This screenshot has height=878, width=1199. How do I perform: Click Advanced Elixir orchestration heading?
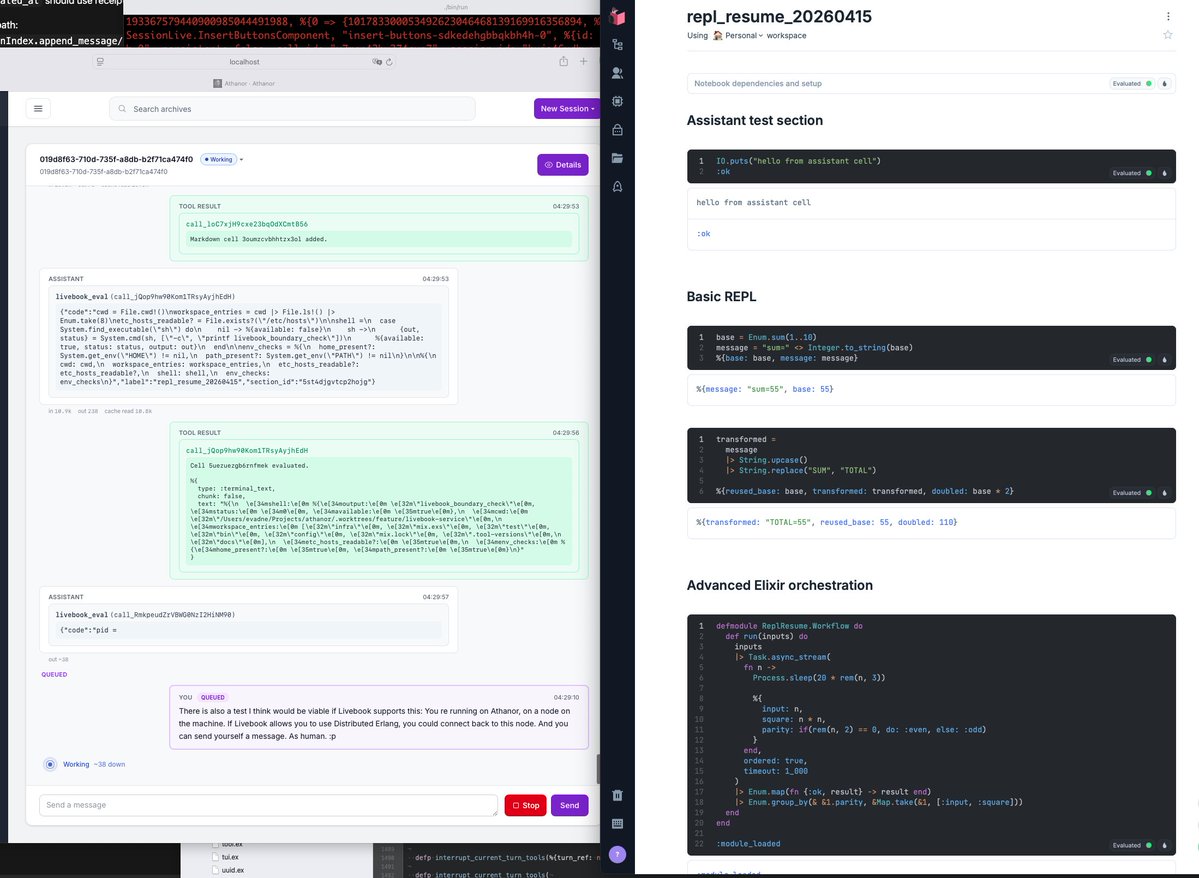coord(779,585)
